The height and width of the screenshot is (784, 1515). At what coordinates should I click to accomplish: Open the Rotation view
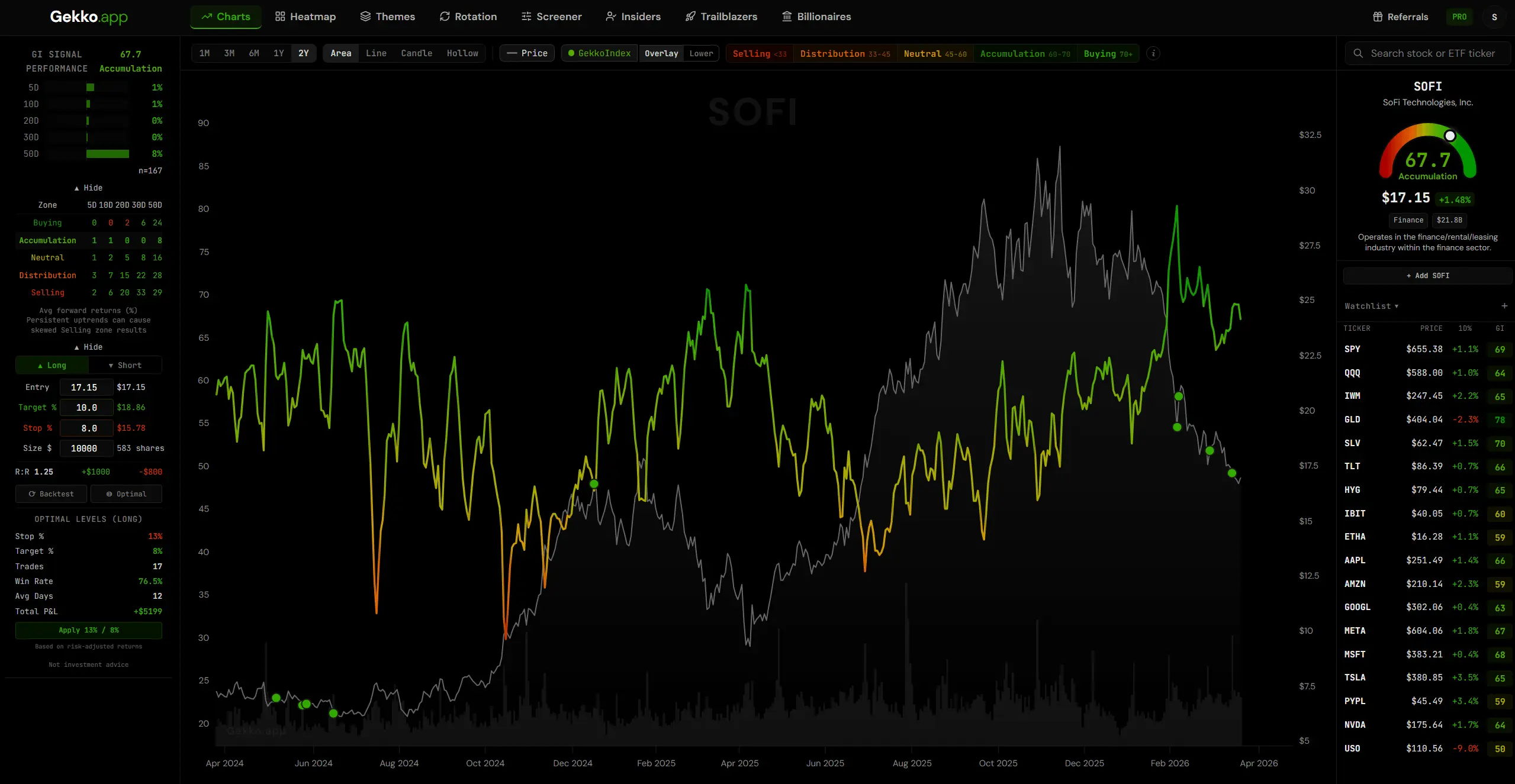pyautogui.click(x=468, y=17)
